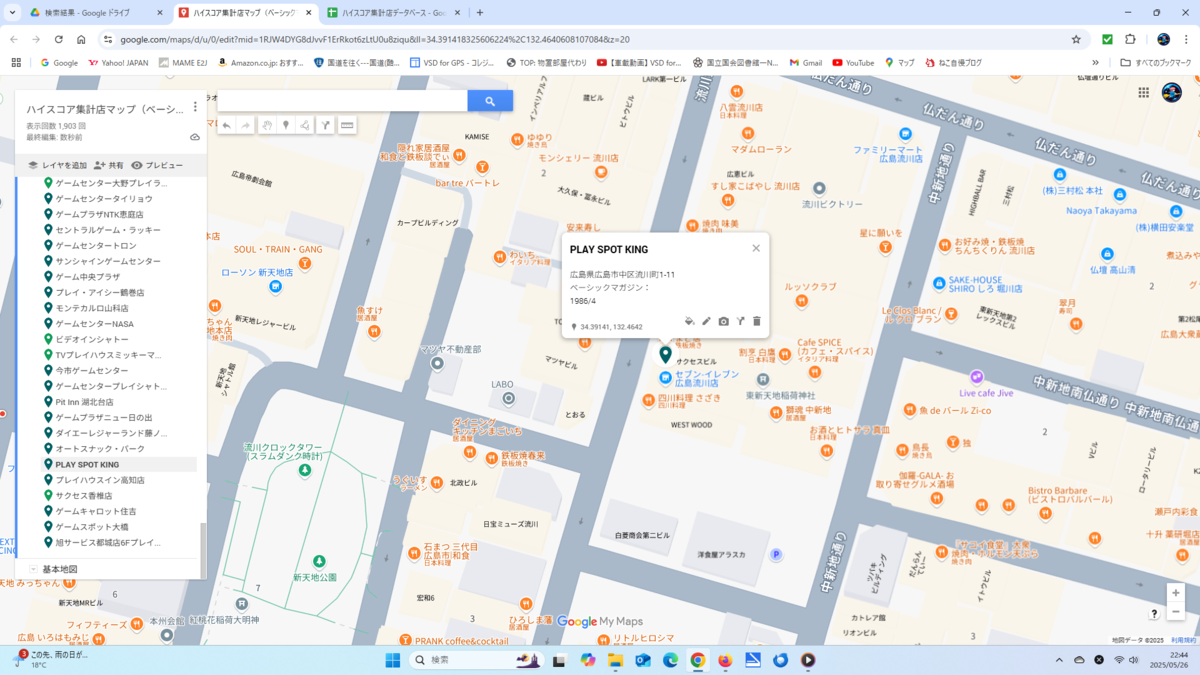This screenshot has height=675, width=1200.
Task: Open the File Explorer taskbar icon
Action: [615, 660]
